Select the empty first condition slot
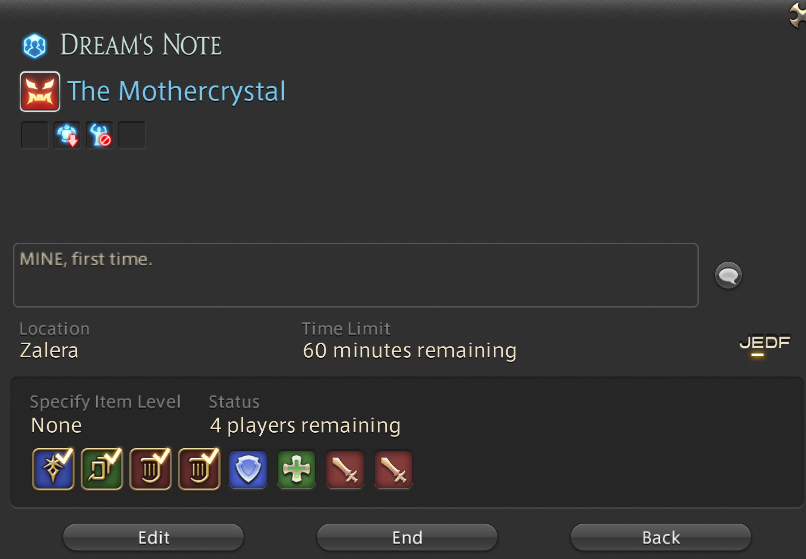806x559 pixels. tap(34, 135)
